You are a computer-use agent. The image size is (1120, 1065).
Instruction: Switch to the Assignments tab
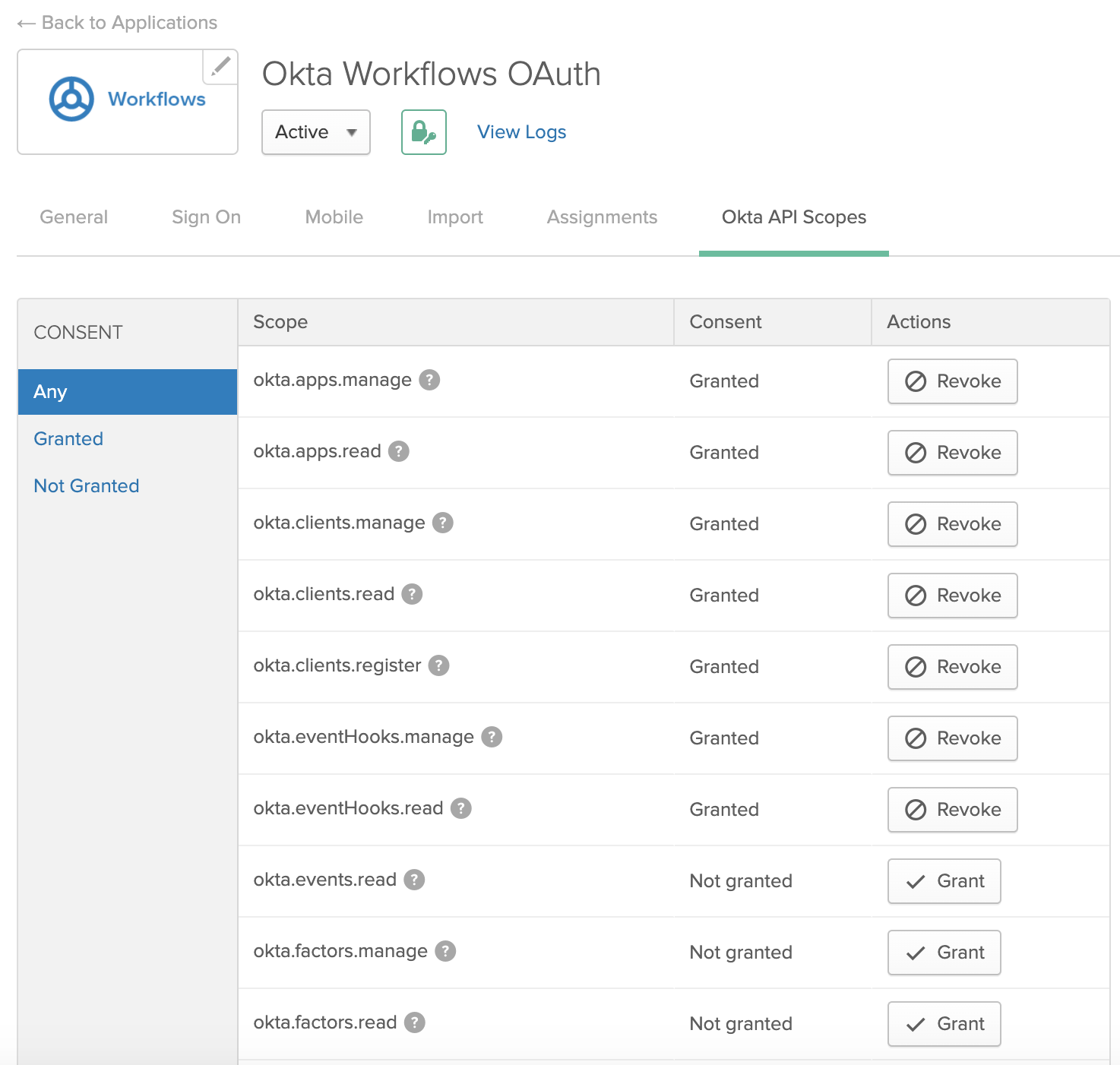click(x=602, y=217)
